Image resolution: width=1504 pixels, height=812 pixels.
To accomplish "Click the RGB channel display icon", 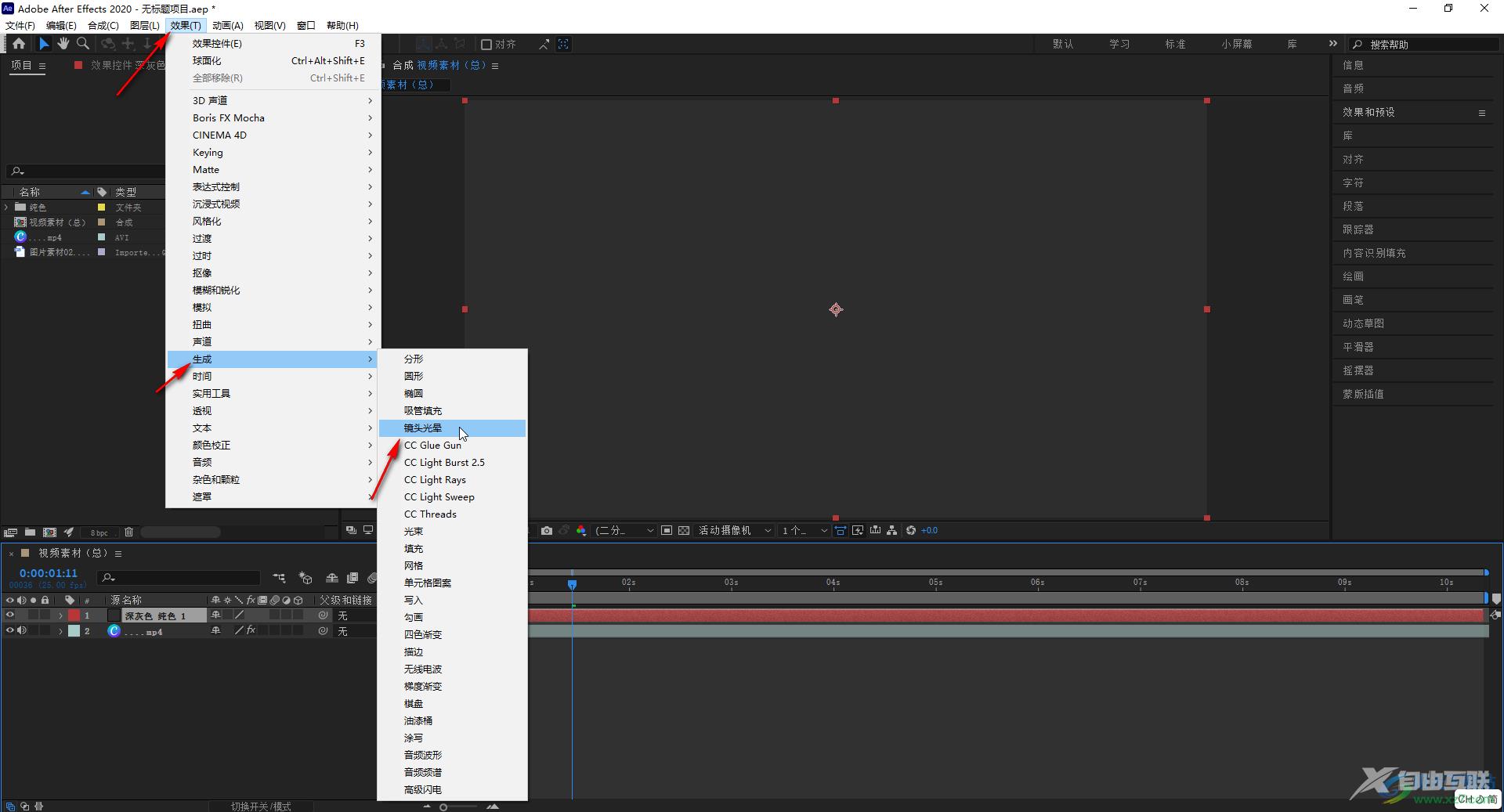I will click(x=581, y=531).
